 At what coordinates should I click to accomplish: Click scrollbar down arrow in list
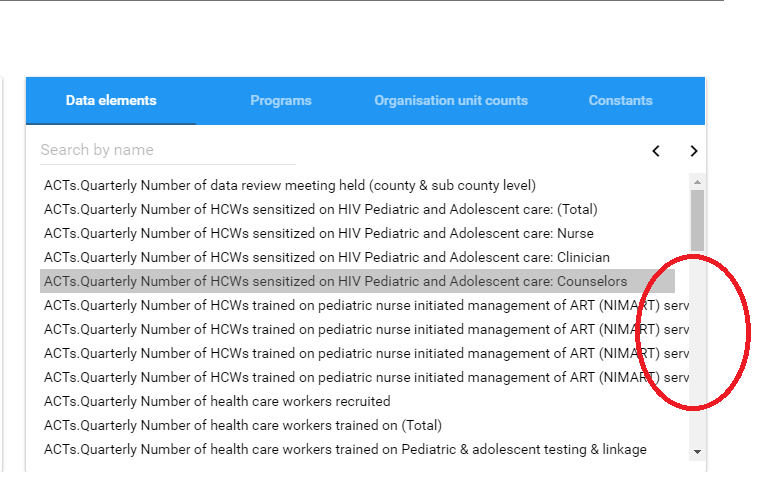pyautogui.click(x=697, y=452)
